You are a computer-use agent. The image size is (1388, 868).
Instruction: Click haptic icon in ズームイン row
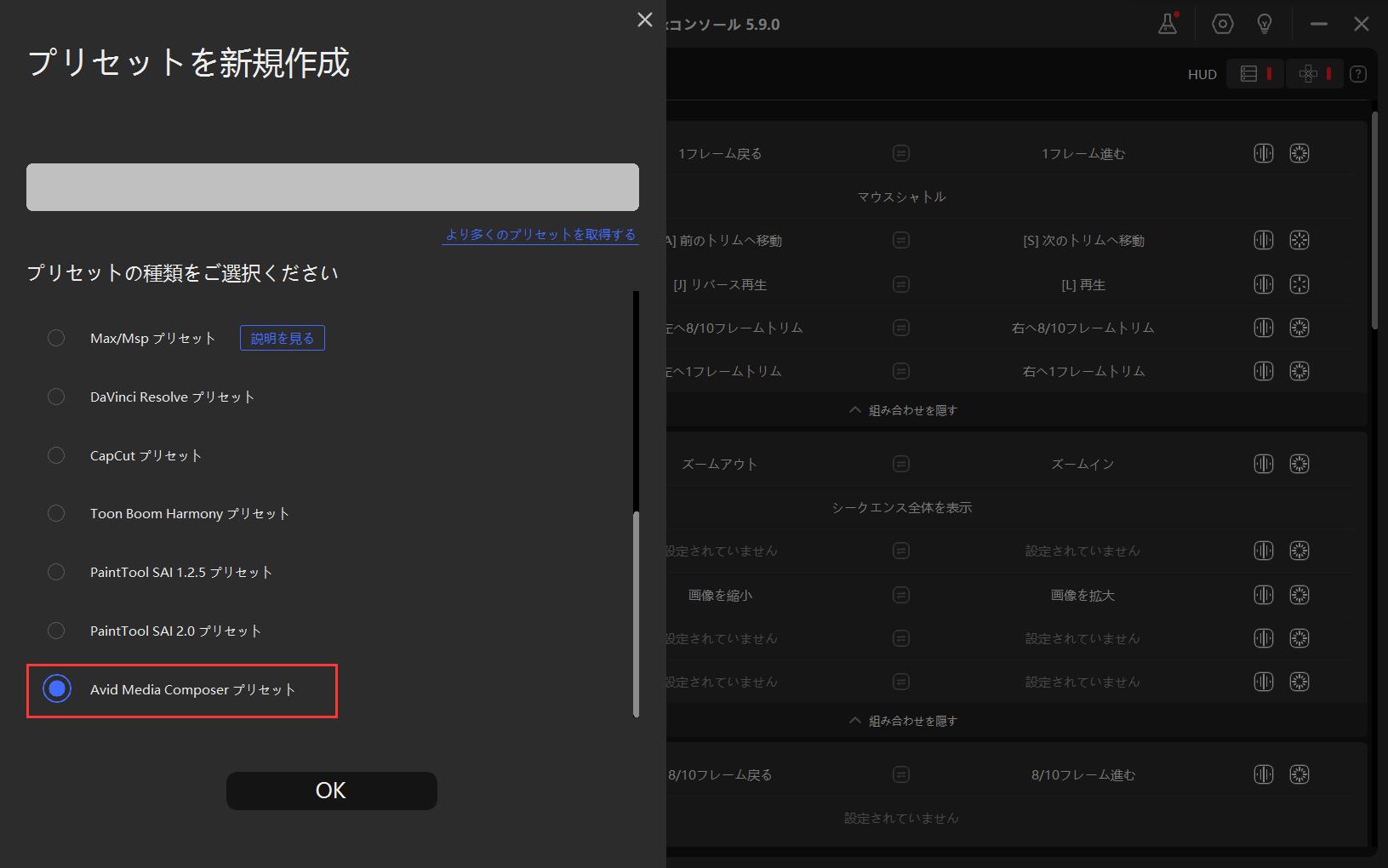pyautogui.click(x=1263, y=464)
